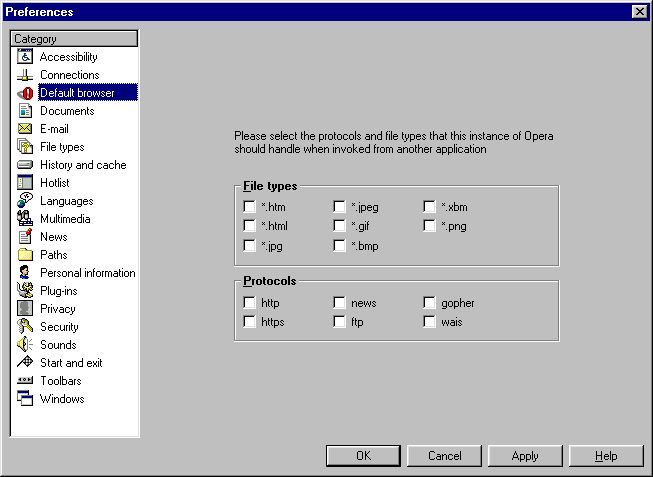Screen dimensions: 653x477
Task: Click the History and cache drive icon
Action: click(25, 165)
